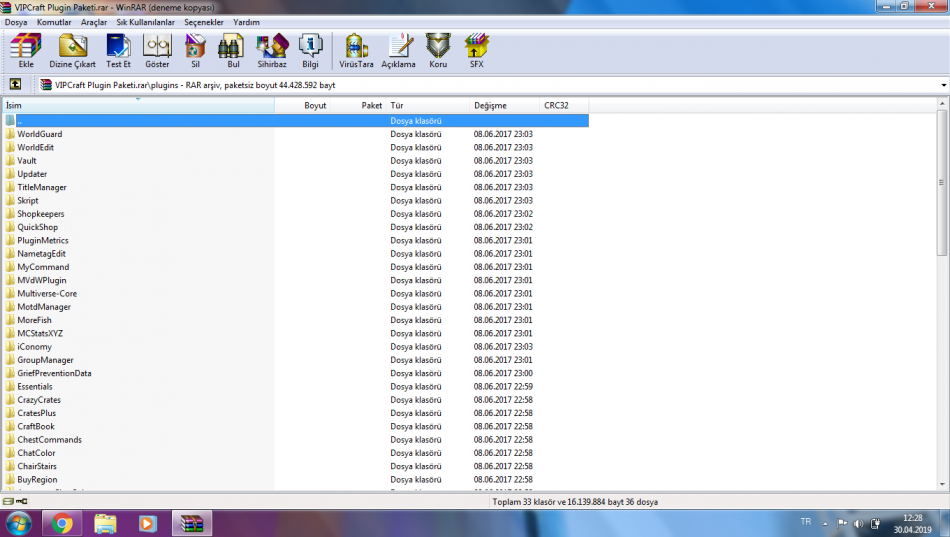Click the scrollbar up arrow
Viewport: 950px width, 537px height.
coord(942,104)
